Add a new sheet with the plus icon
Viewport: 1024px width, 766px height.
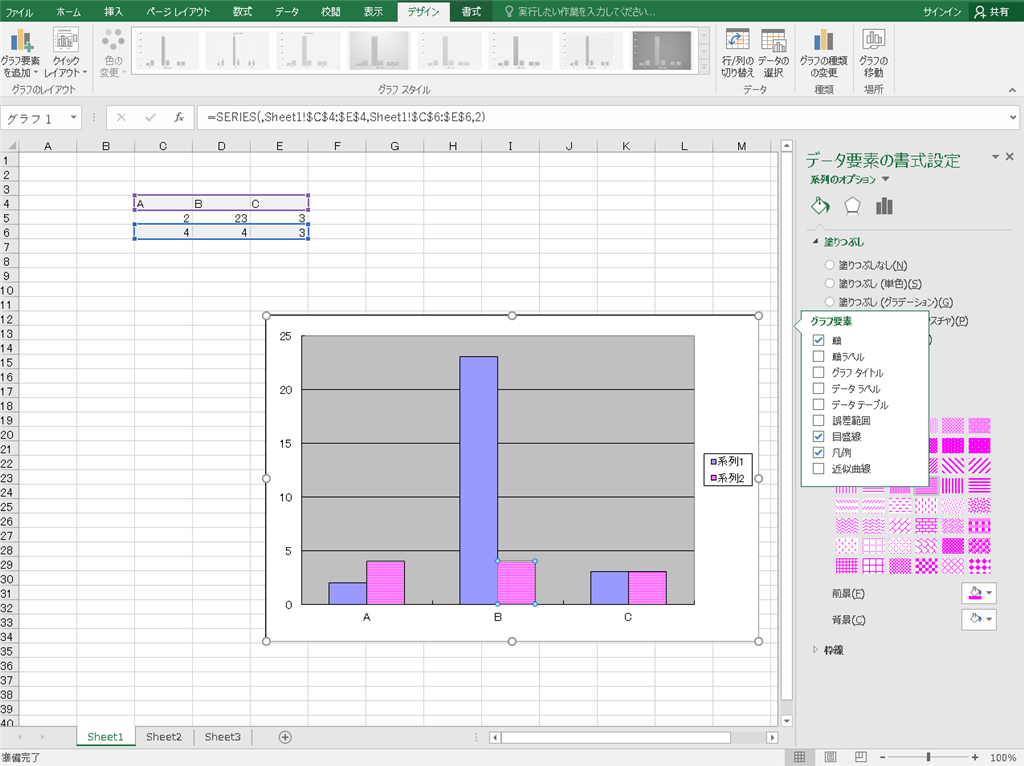(x=285, y=737)
